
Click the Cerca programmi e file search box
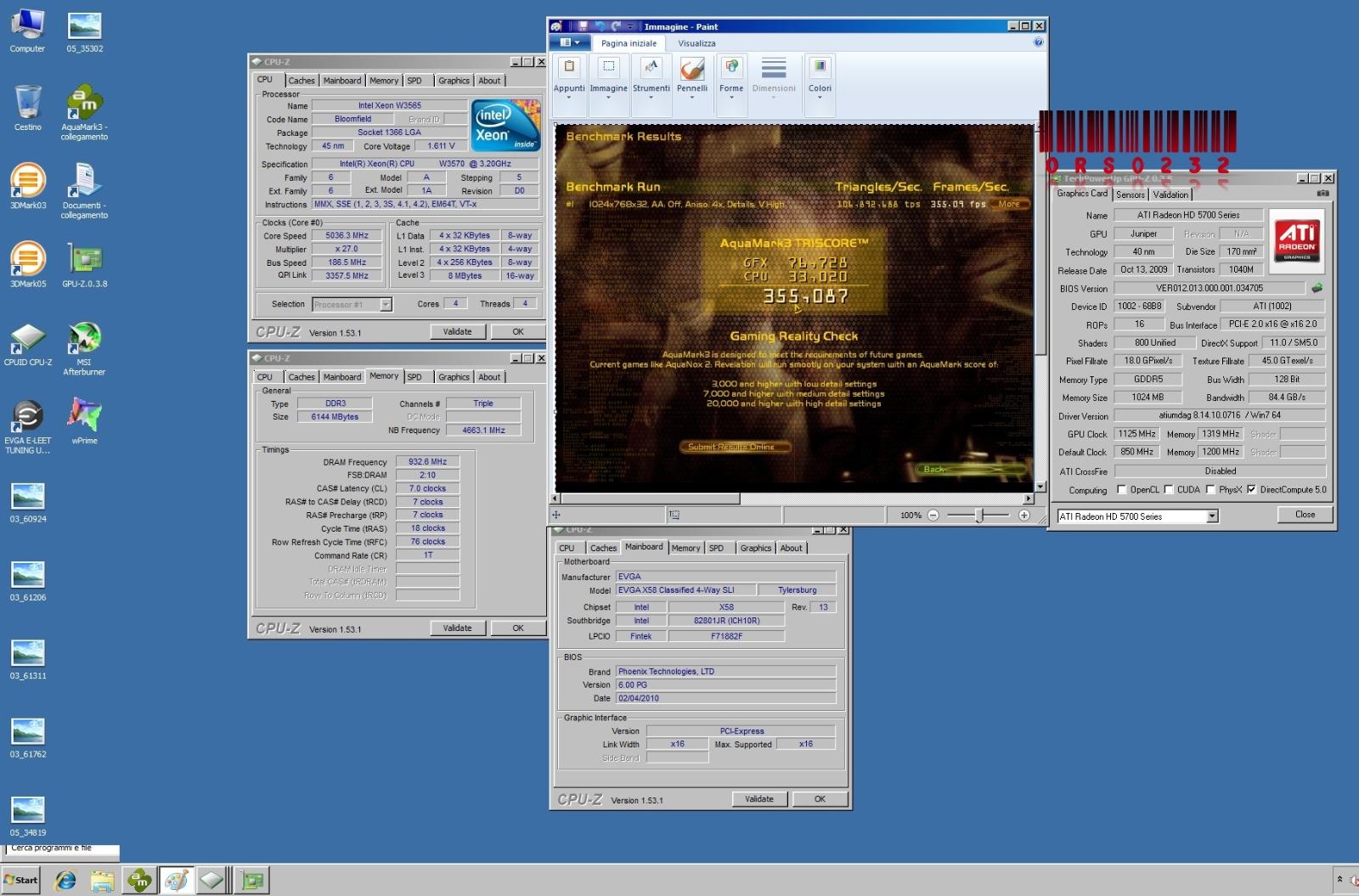tap(62, 849)
